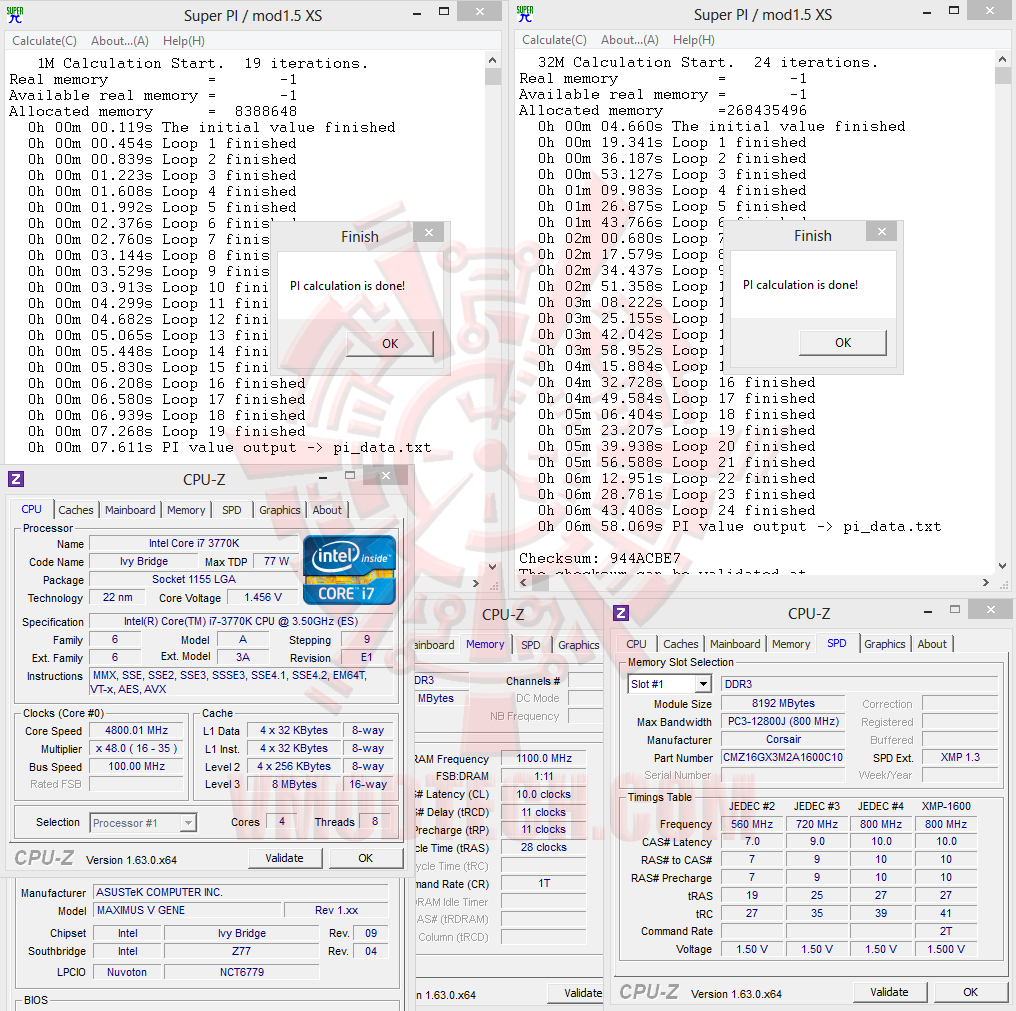Click the Super PI app icon in the 32M window
Screen dimensions: 1016x1011
pyautogui.click(x=525, y=14)
